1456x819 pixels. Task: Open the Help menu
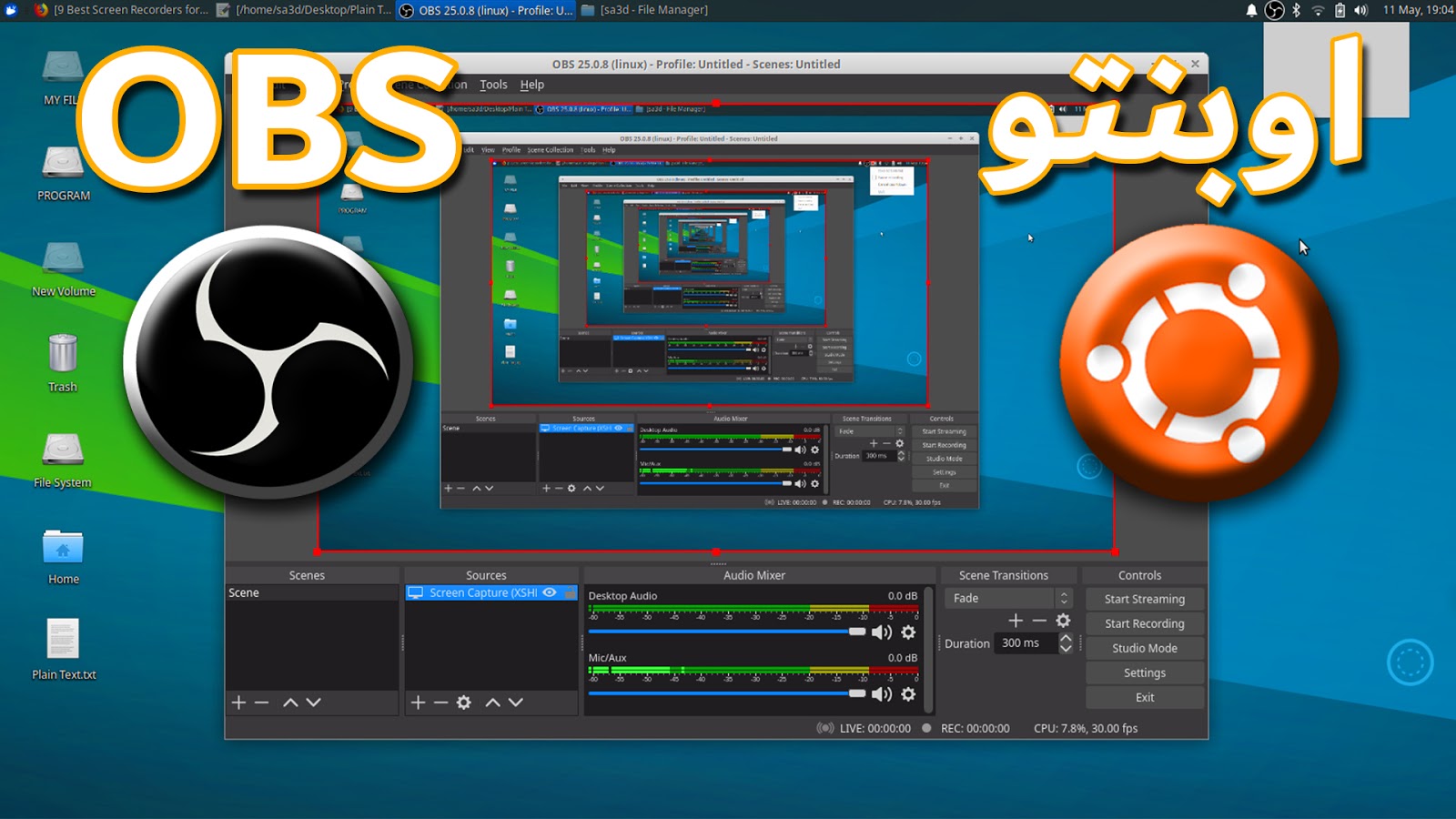[x=532, y=85]
